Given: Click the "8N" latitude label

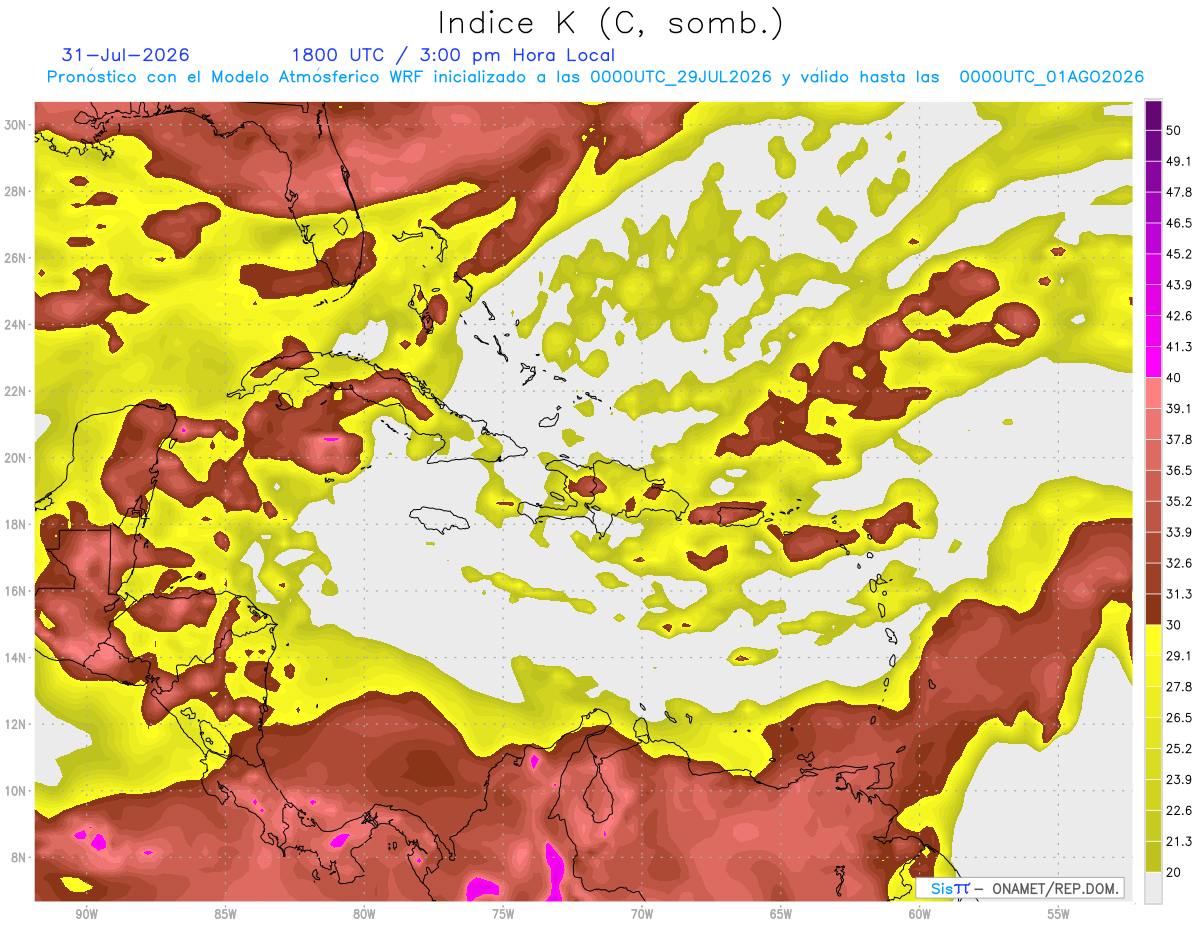Looking at the screenshot, I should (18, 857).
